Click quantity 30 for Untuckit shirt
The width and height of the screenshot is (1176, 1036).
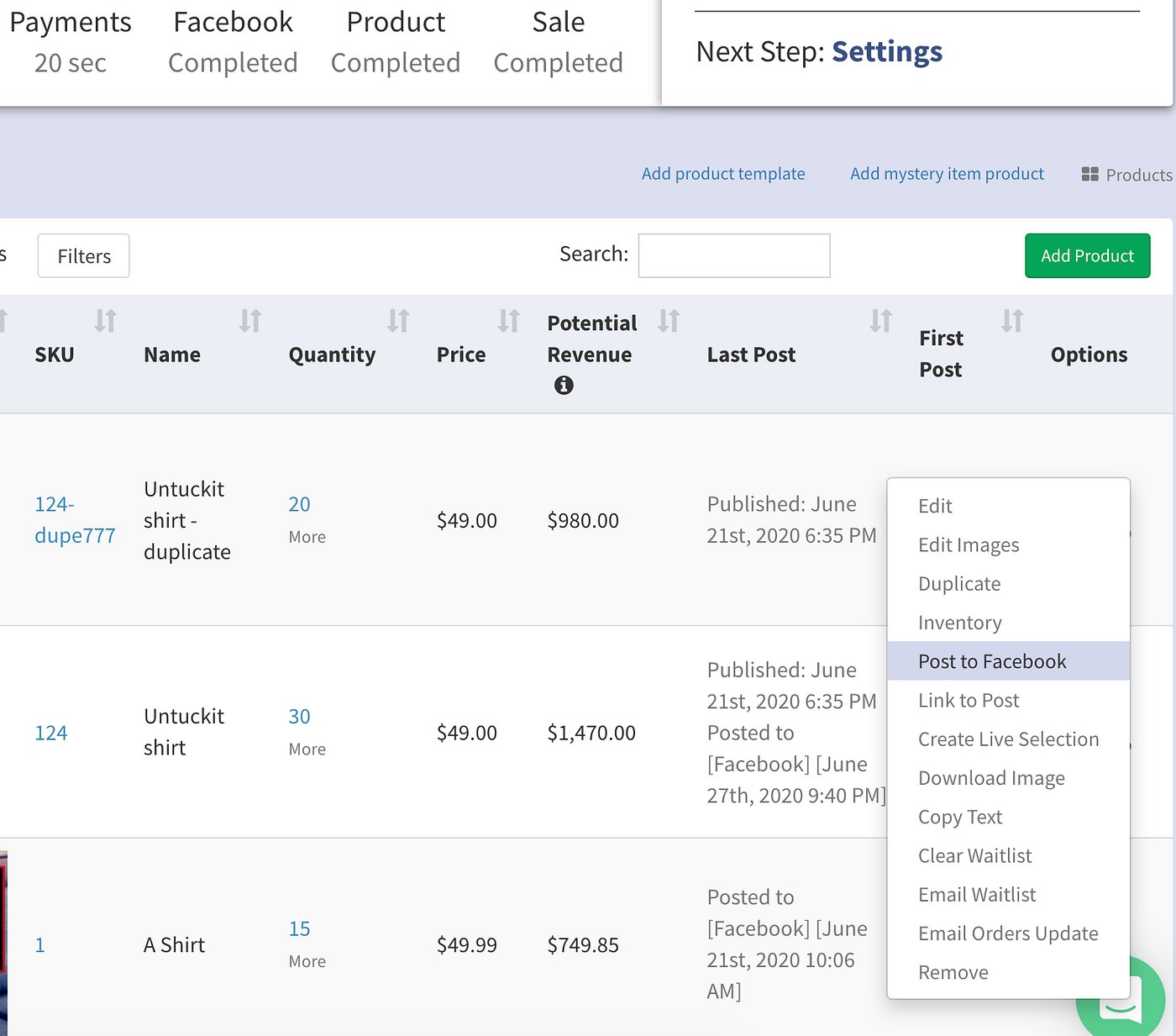click(x=299, y=717)
